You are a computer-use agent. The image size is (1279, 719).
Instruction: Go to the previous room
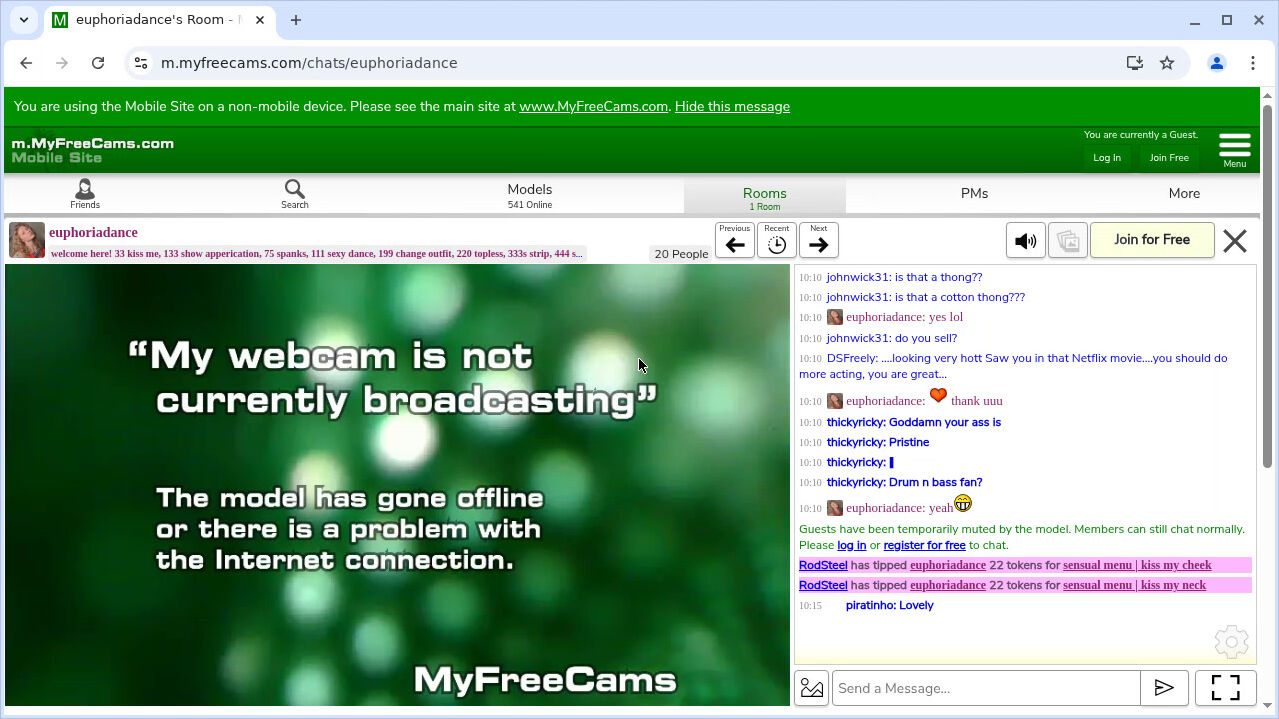pyautogui.click(x=735, y=240)
